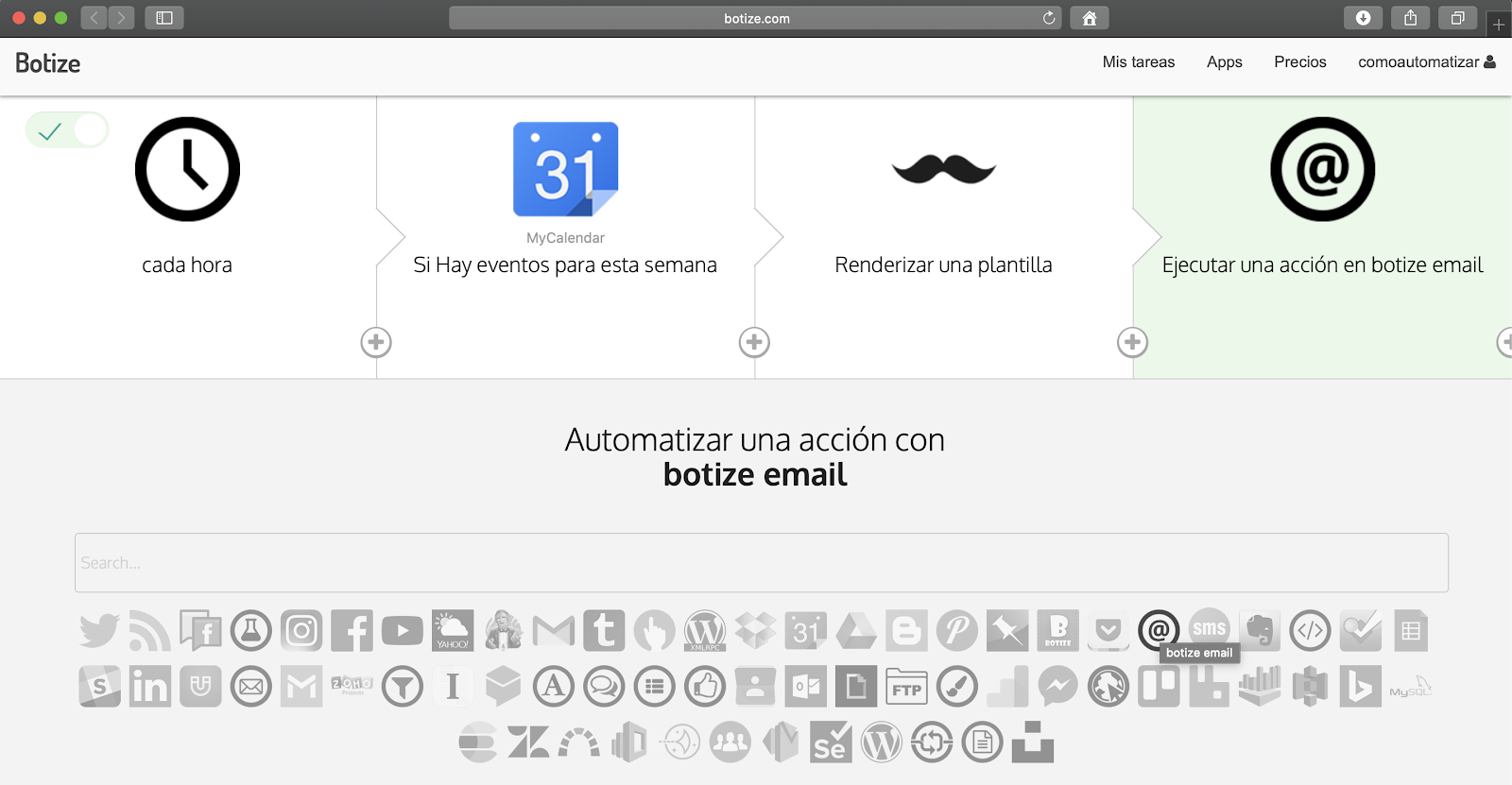Select the funnel filter app icon
The height and width of the screenshot is (785, 1512).
(403, 687)
